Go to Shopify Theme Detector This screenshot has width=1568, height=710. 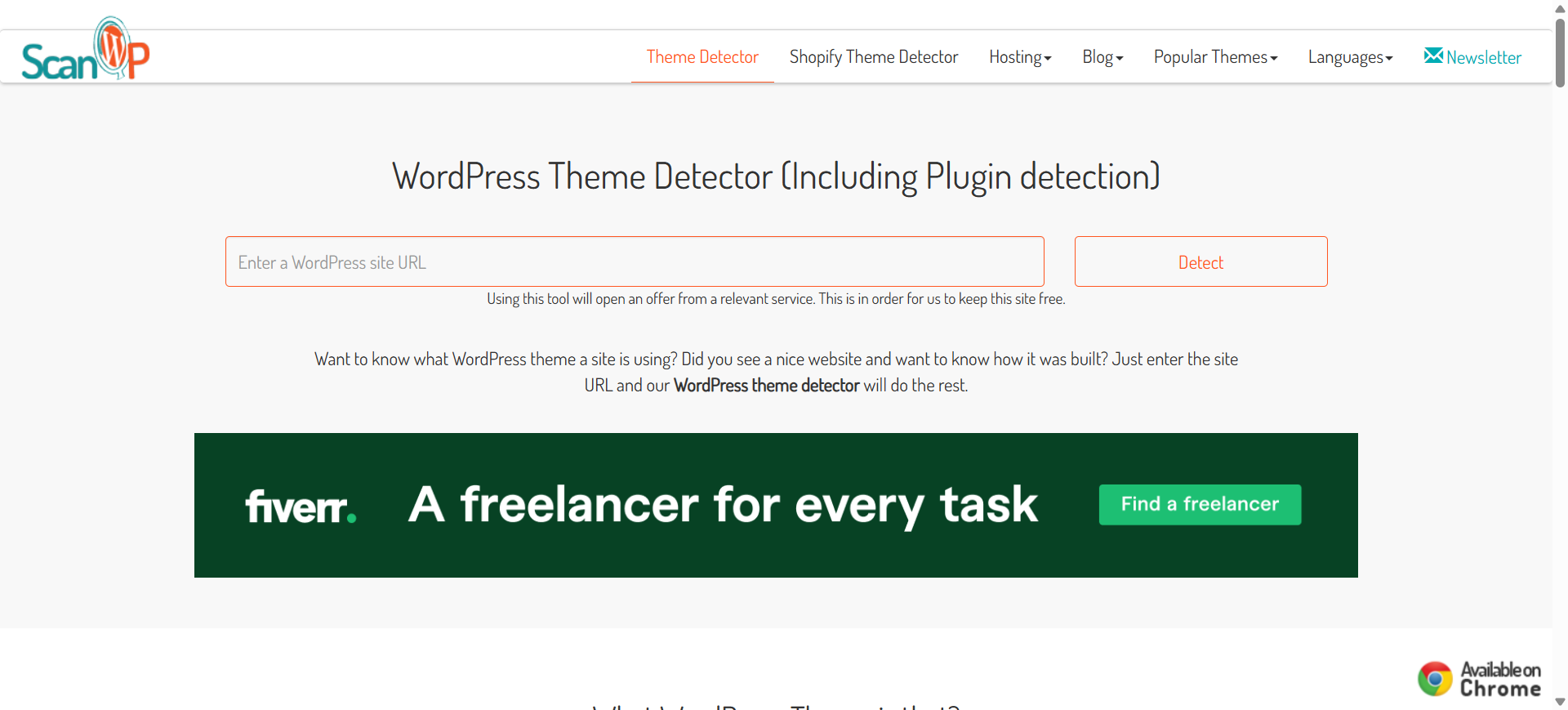873,57
